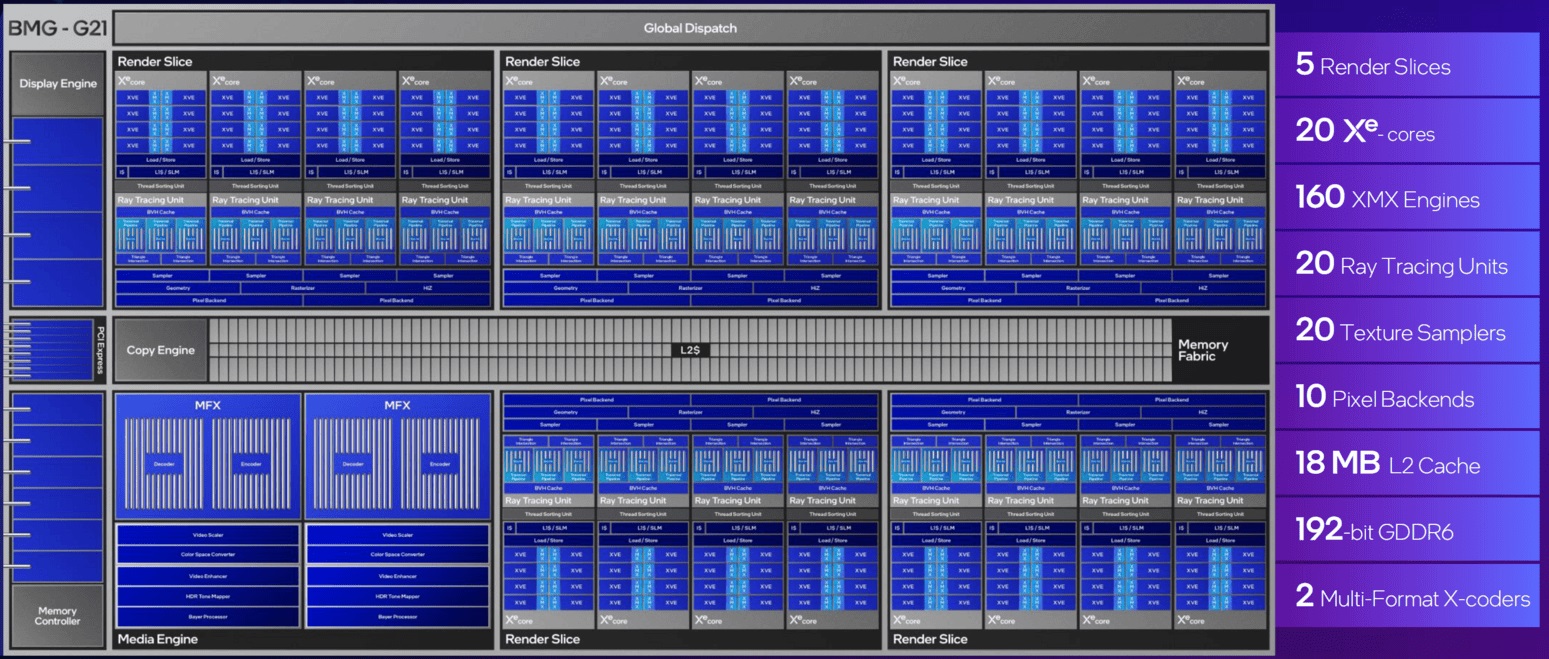Click the Global Dispatch bar at top

pyautogui.click(x=690, y=28)
